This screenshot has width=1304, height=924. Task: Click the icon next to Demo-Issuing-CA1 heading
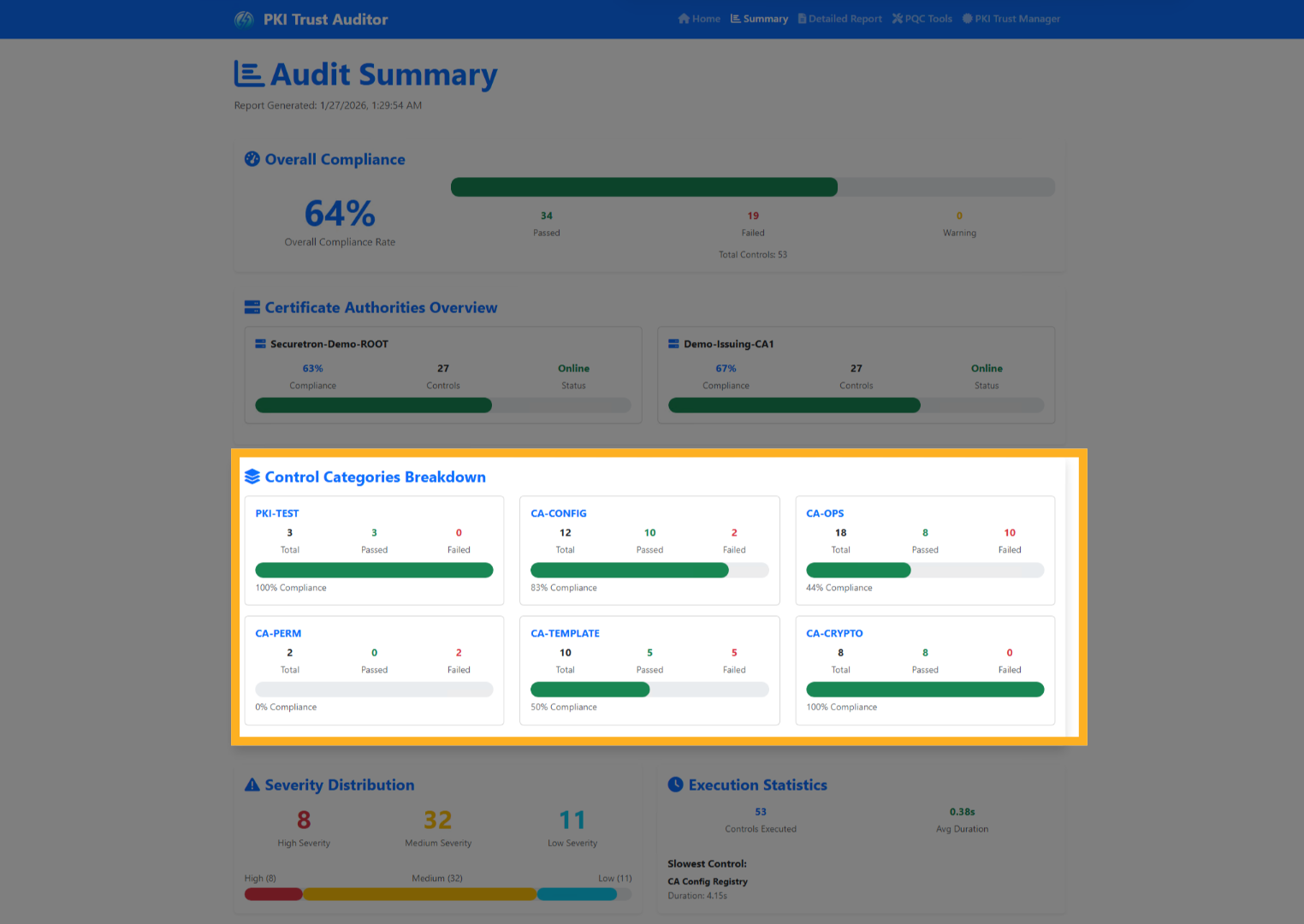[x=673, y=343]
